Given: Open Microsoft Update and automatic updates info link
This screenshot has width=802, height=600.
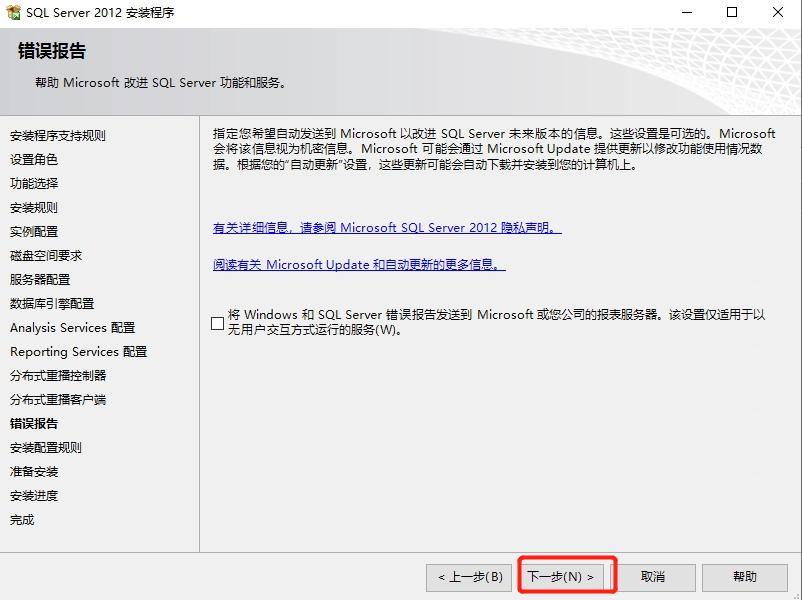Looking at the screenshot, I should [359, 264].
